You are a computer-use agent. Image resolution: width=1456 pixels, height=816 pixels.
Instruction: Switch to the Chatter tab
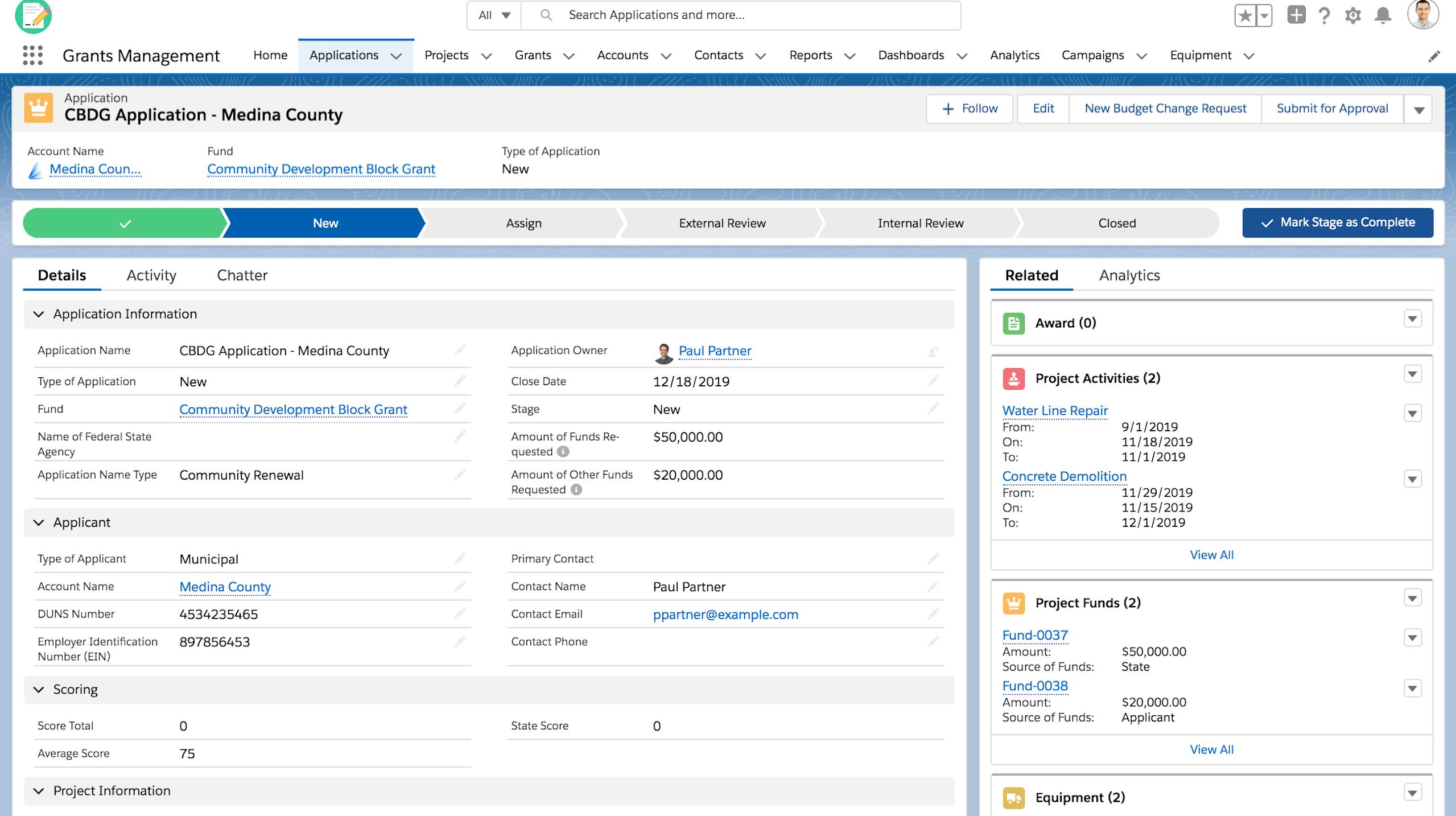pos(242,275)
